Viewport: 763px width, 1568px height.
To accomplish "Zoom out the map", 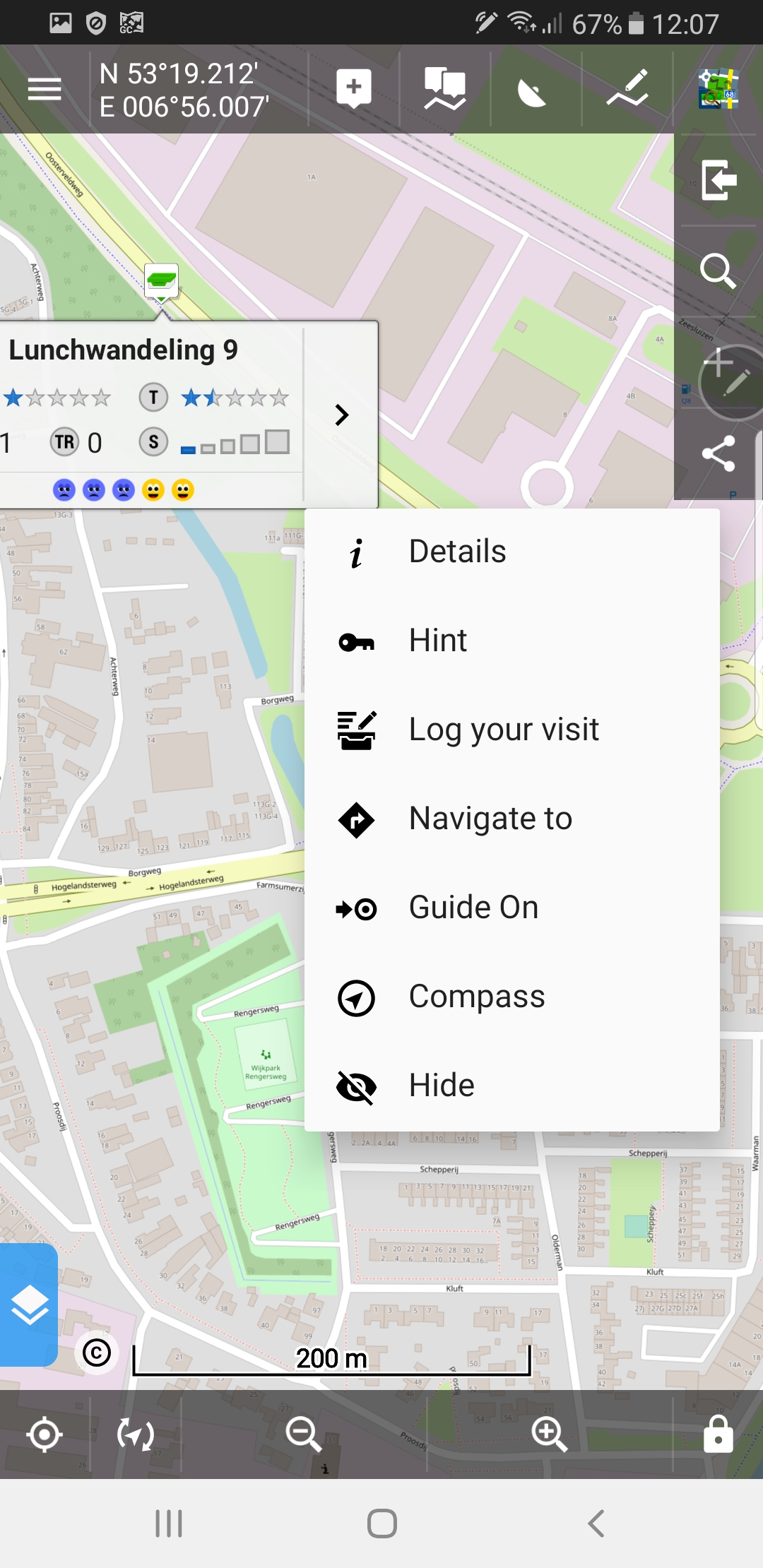I will [304, 1435].
